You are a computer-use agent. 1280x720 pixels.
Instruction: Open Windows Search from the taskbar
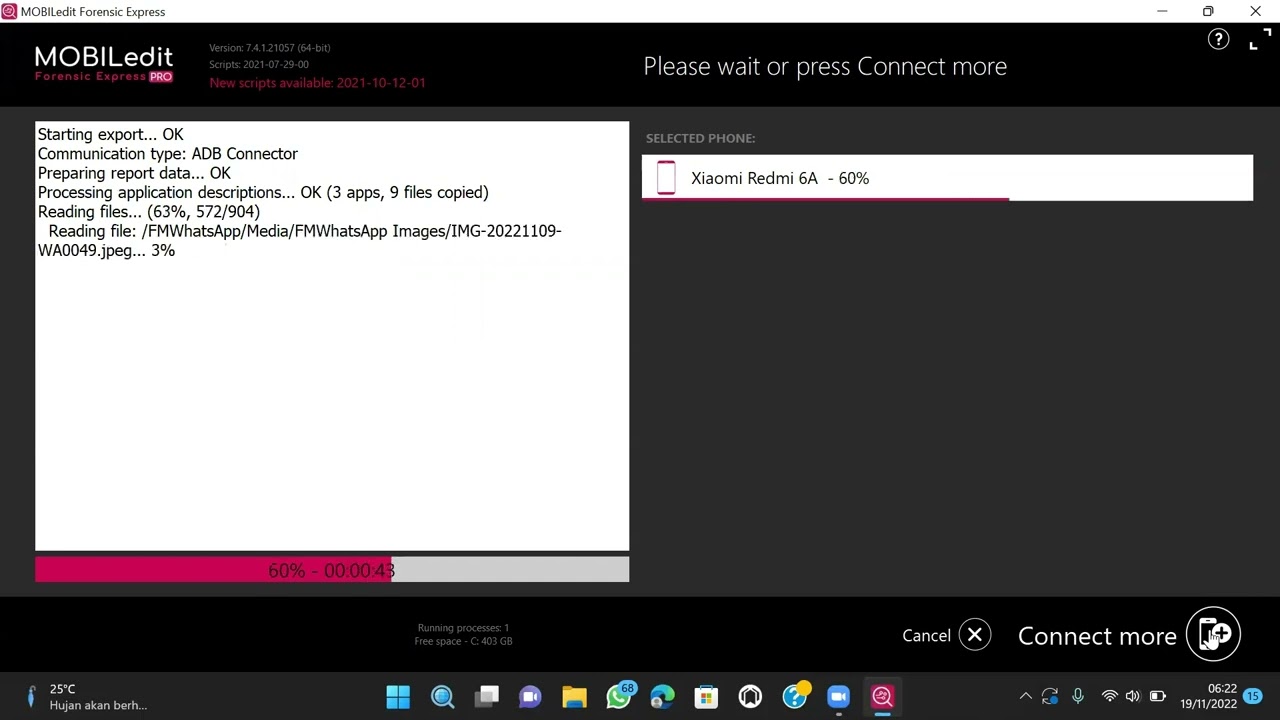point(442,697)
